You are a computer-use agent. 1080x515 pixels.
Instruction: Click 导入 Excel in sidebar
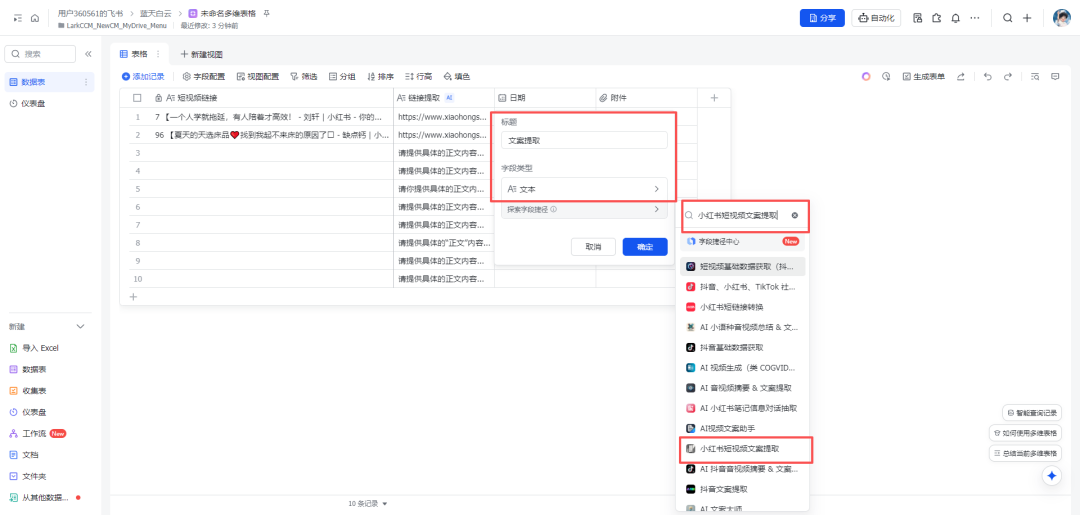pos(41,348)
